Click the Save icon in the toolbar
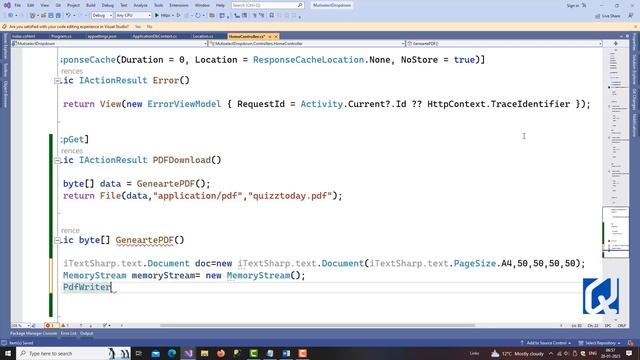The width and height of the screenshot is (640, 360). (x=51, y=16)
